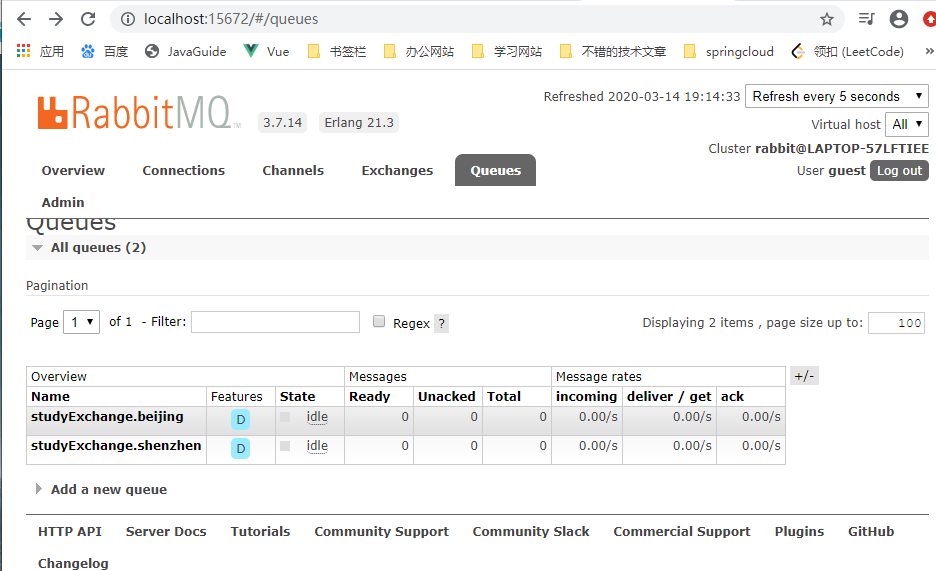Toggle table columns with the +/- button
The height and width of the screenshot is (571, 936).
(804, 376)
